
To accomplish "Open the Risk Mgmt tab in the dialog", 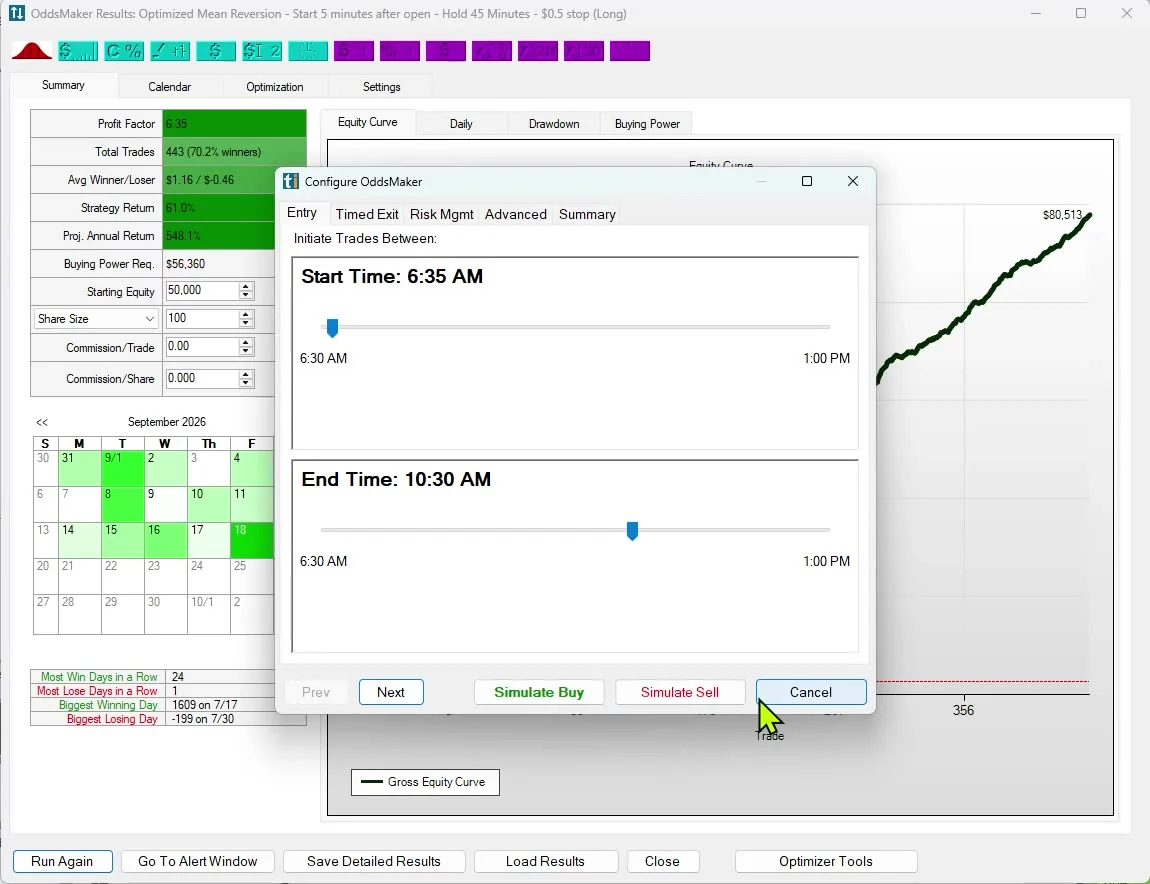I will coord(442,214).
